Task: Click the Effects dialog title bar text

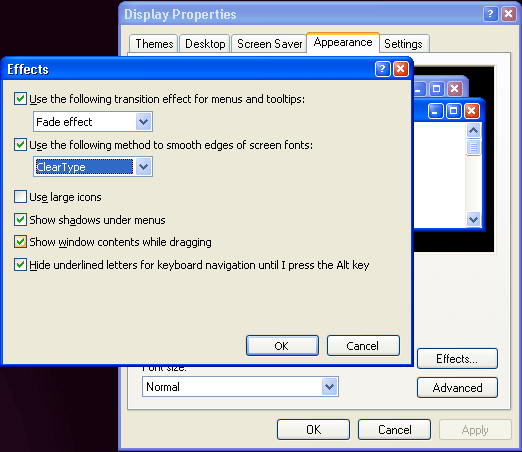Action: click(x=28, y=69)
